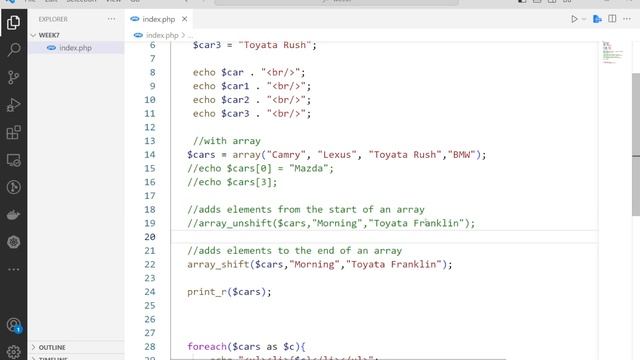Click line number 28 in the gutter
Screen dimensions: 640x360
[150, 347]
